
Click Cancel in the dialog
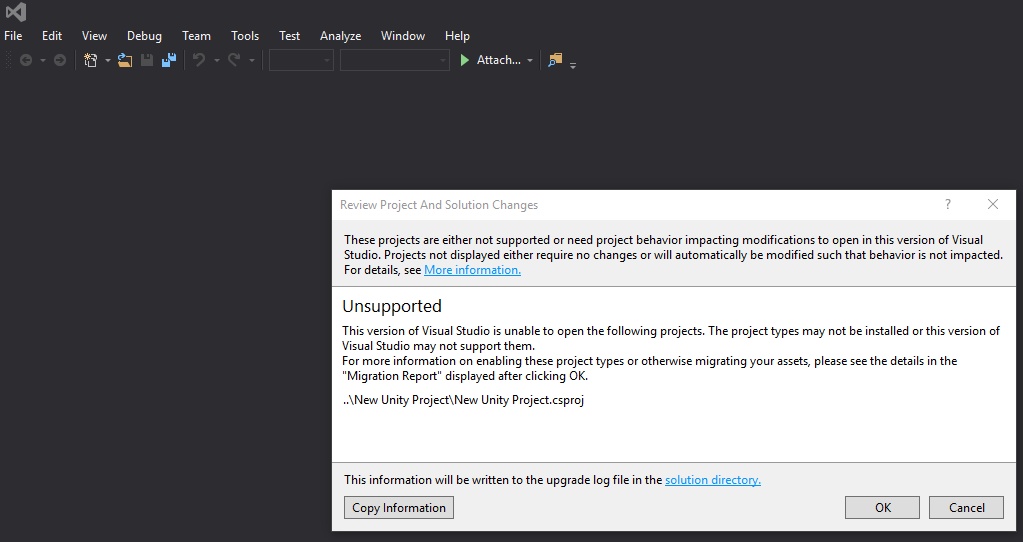pyautogui.click(x=966, y=507)
